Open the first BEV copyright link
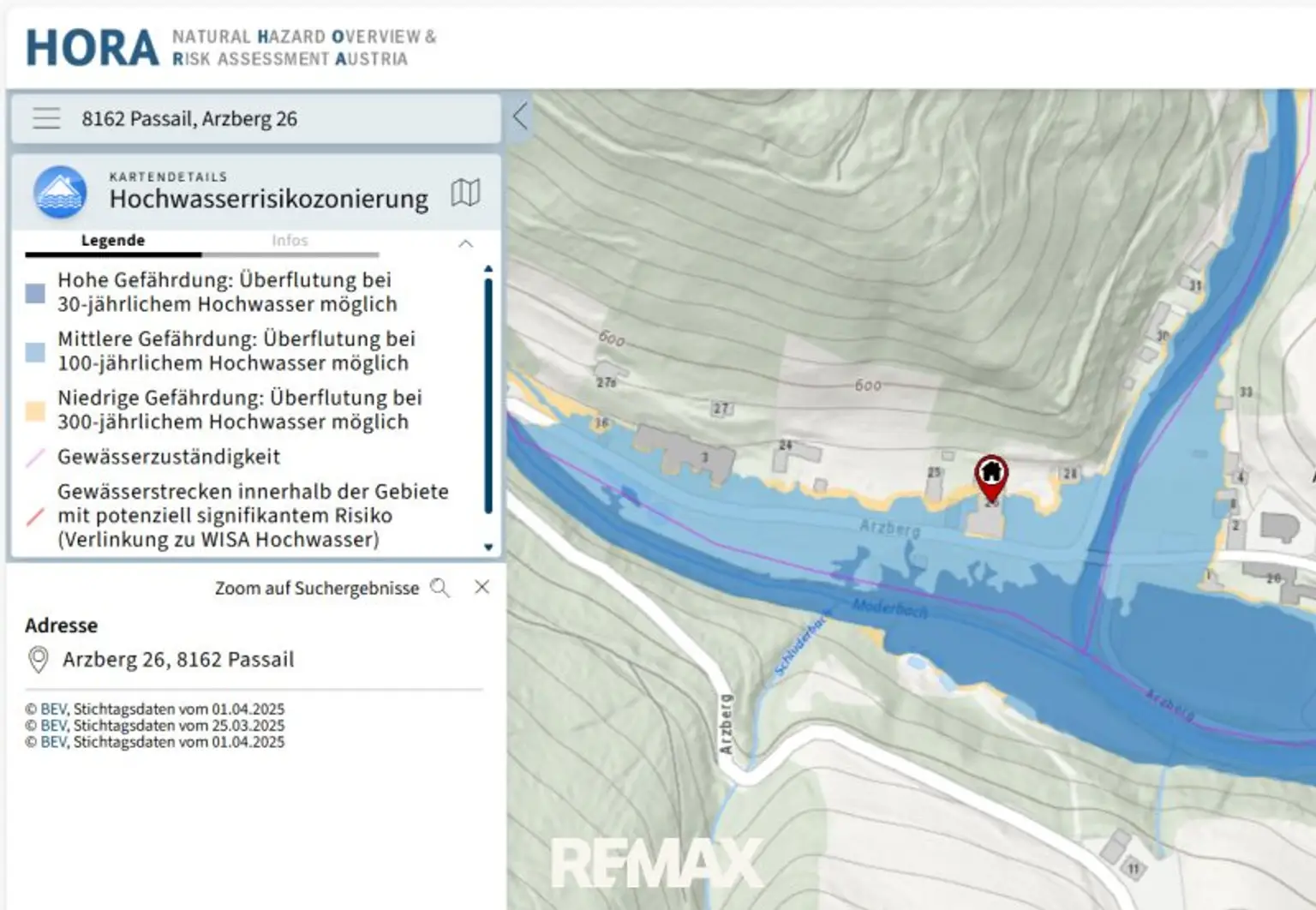1316x910 pixels. [x=51, y=709]
